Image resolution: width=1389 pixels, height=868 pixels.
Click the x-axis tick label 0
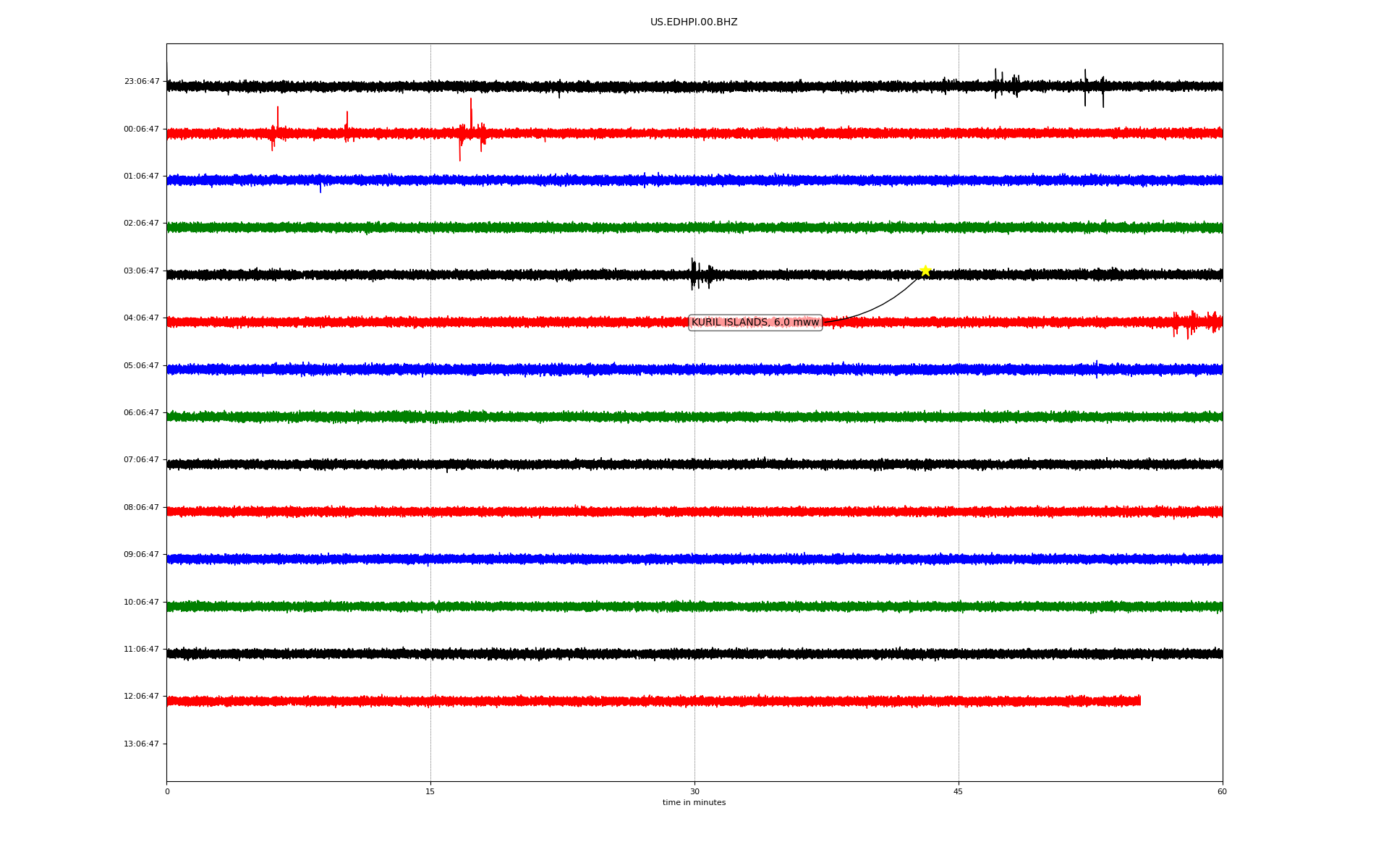167,792
